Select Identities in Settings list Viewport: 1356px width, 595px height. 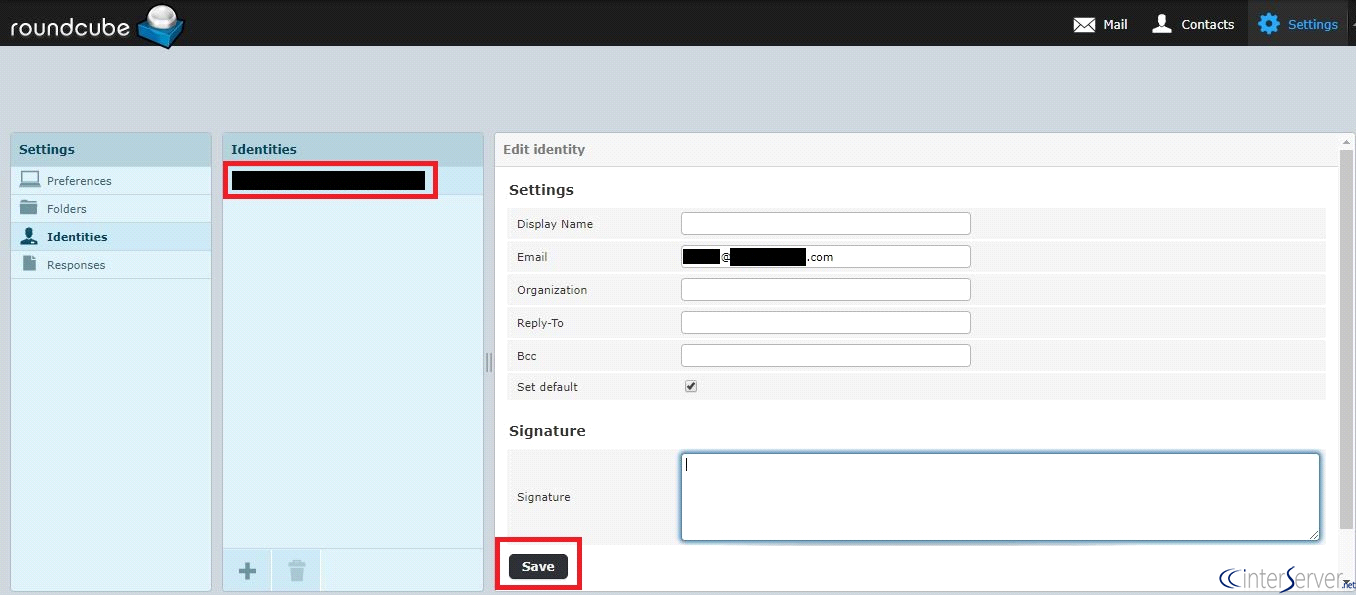[111, 237]
